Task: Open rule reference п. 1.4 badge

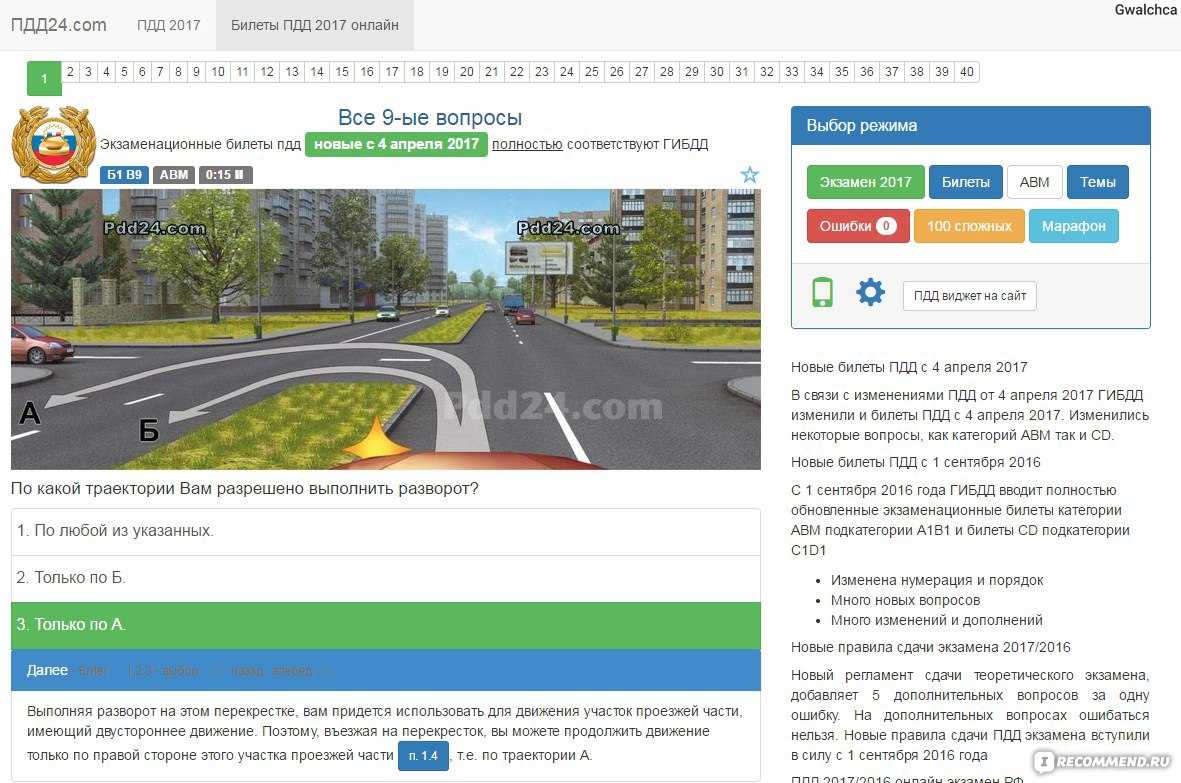Action: [x=423, y=755]
